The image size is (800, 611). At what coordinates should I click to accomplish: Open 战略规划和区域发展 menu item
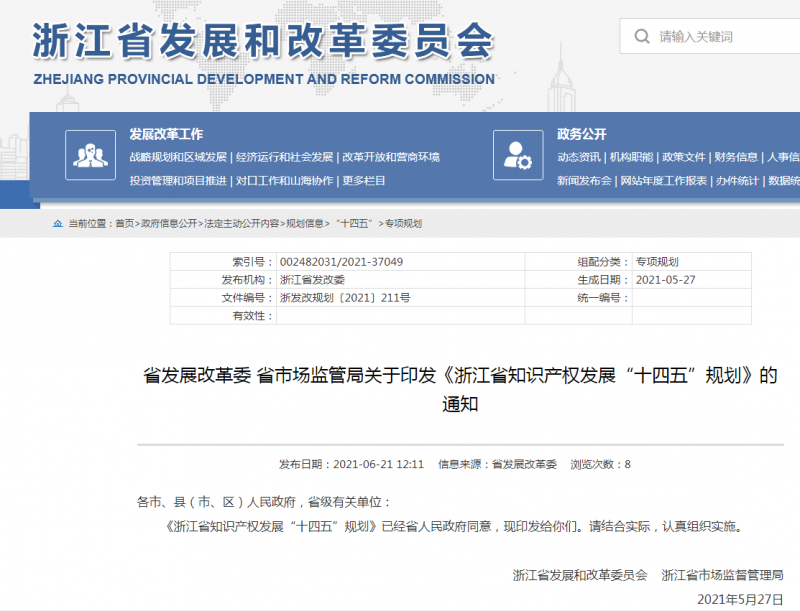[x=178, y=157]
